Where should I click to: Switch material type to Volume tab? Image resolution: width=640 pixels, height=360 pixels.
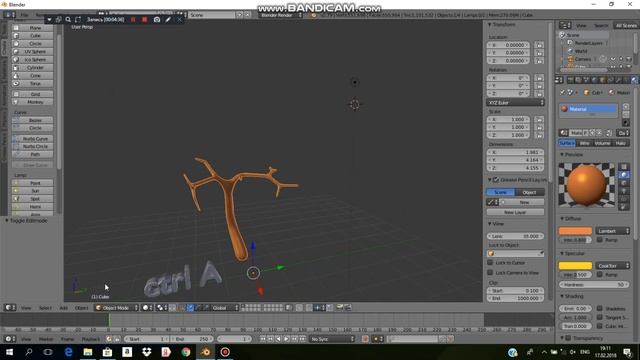[x=602, y=143]
